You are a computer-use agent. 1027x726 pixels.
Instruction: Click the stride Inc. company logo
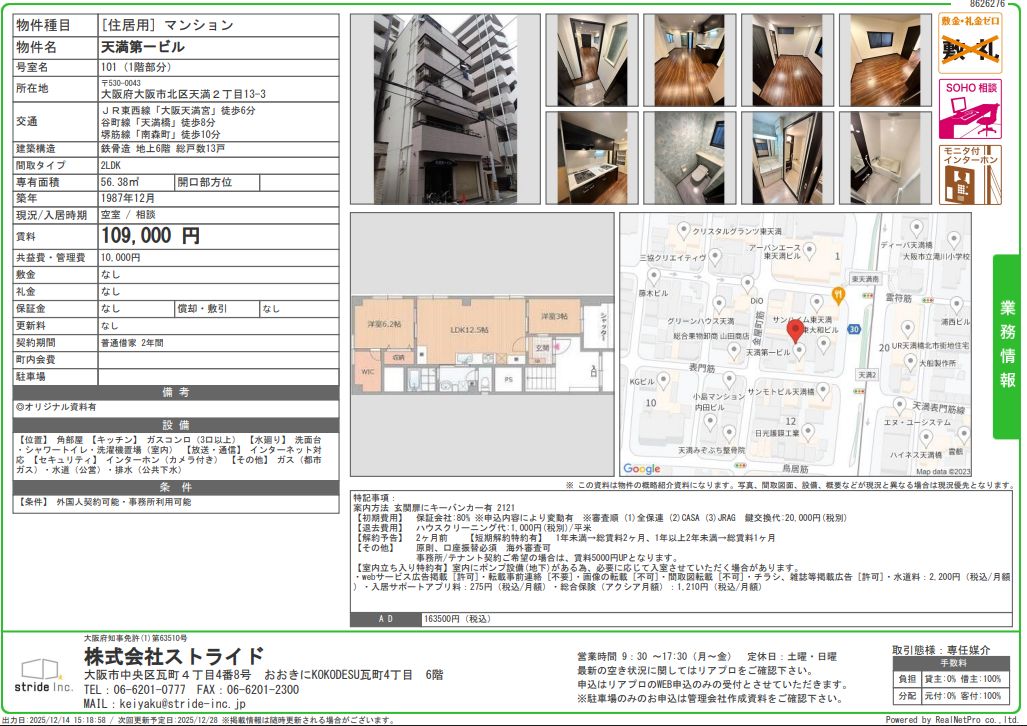[x=42, y=675]
